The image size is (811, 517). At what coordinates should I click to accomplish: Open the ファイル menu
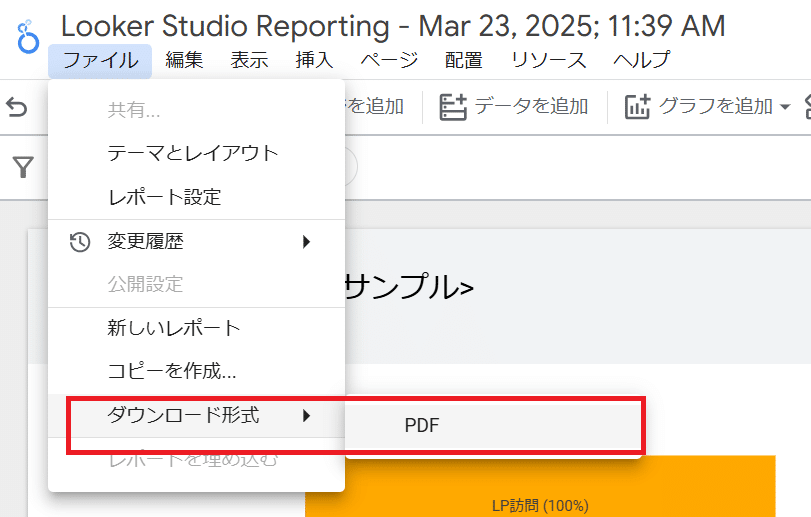[100, 60]
